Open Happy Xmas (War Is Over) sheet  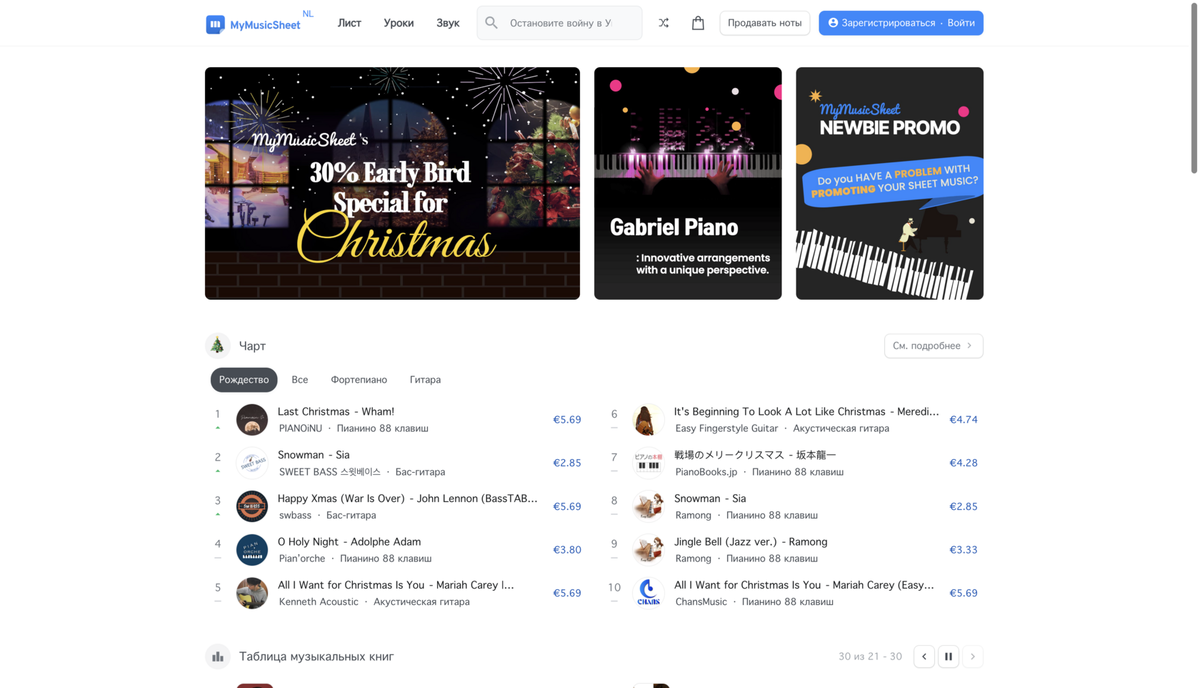pos(408,498)
